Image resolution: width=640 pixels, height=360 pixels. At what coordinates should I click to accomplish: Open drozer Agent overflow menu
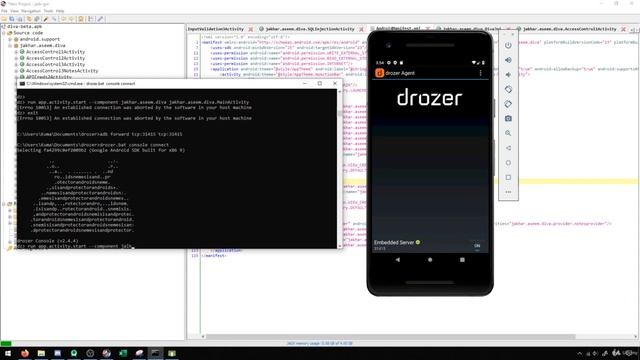pos(480,73)
